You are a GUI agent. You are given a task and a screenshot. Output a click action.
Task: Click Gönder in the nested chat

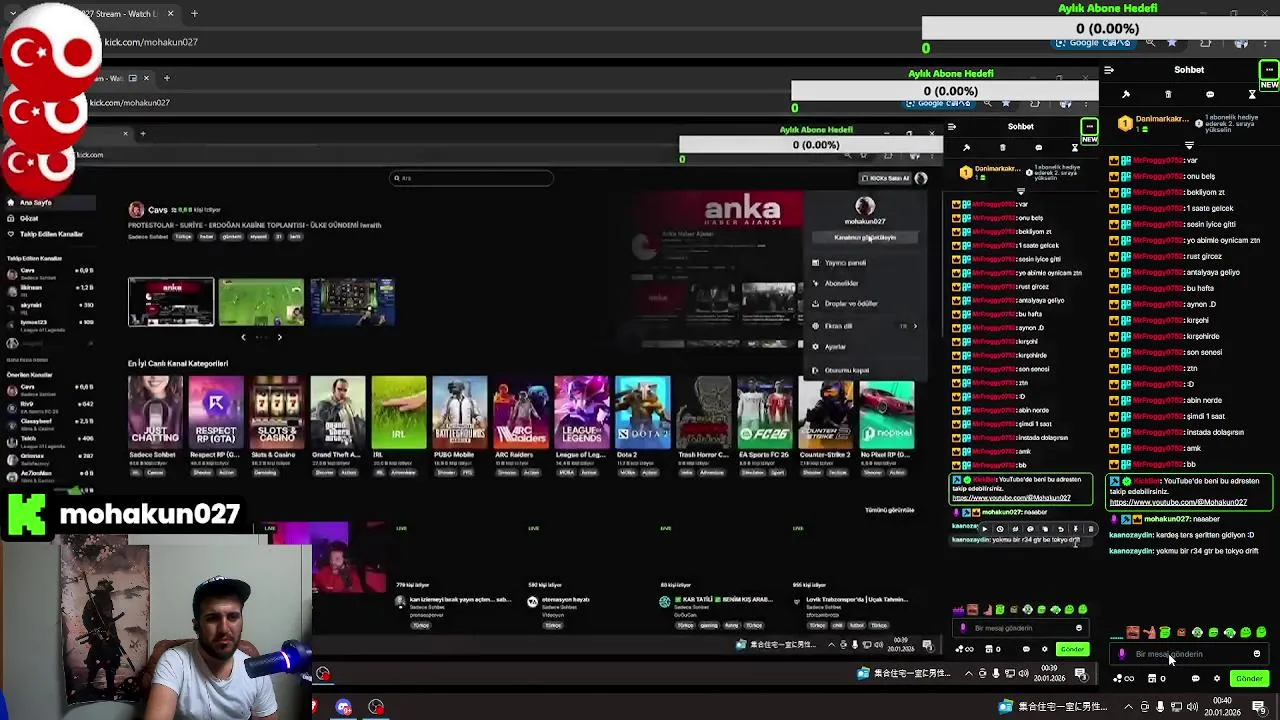[x=1072, y=650]
